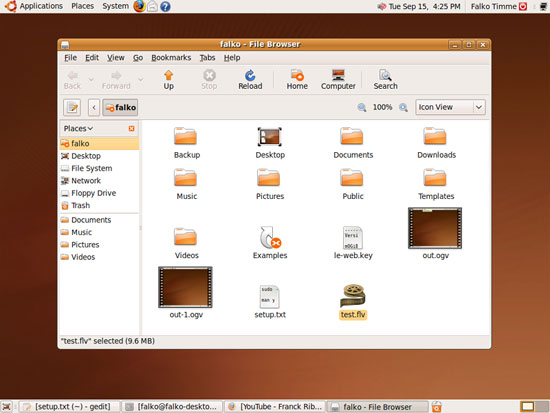The height and width of the screenshot is (413, 550).
Task: Open the Places side pane selector dropdown
Action: (78, 129)
